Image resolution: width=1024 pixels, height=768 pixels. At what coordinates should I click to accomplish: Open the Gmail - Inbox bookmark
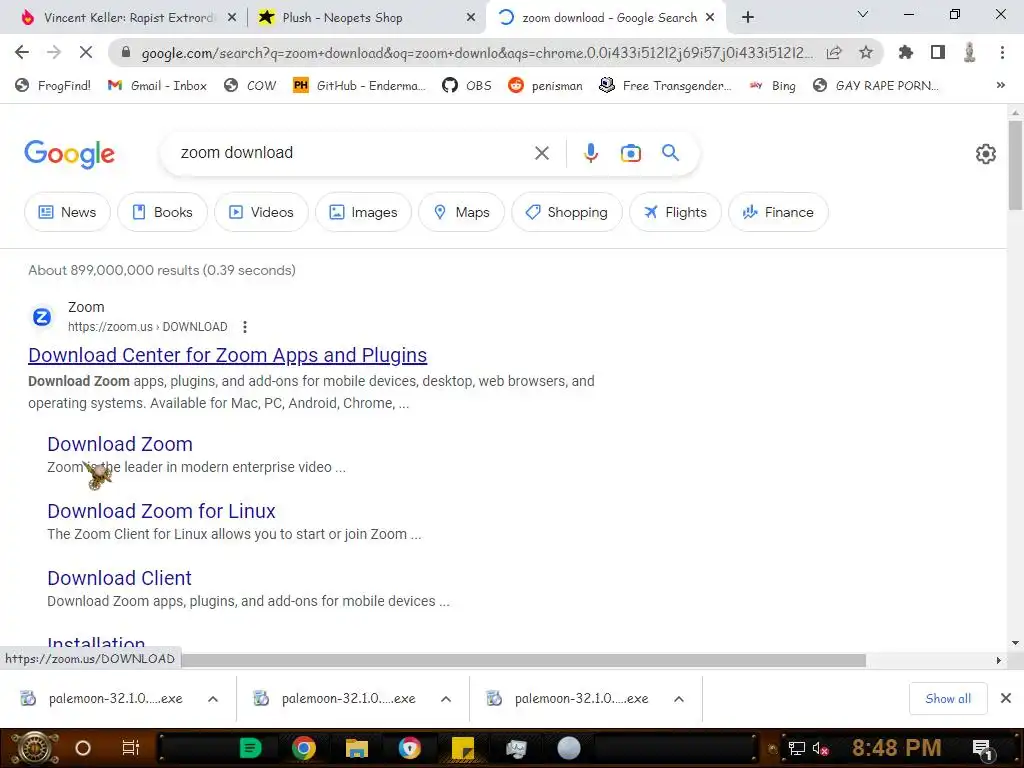click(157, 86)
